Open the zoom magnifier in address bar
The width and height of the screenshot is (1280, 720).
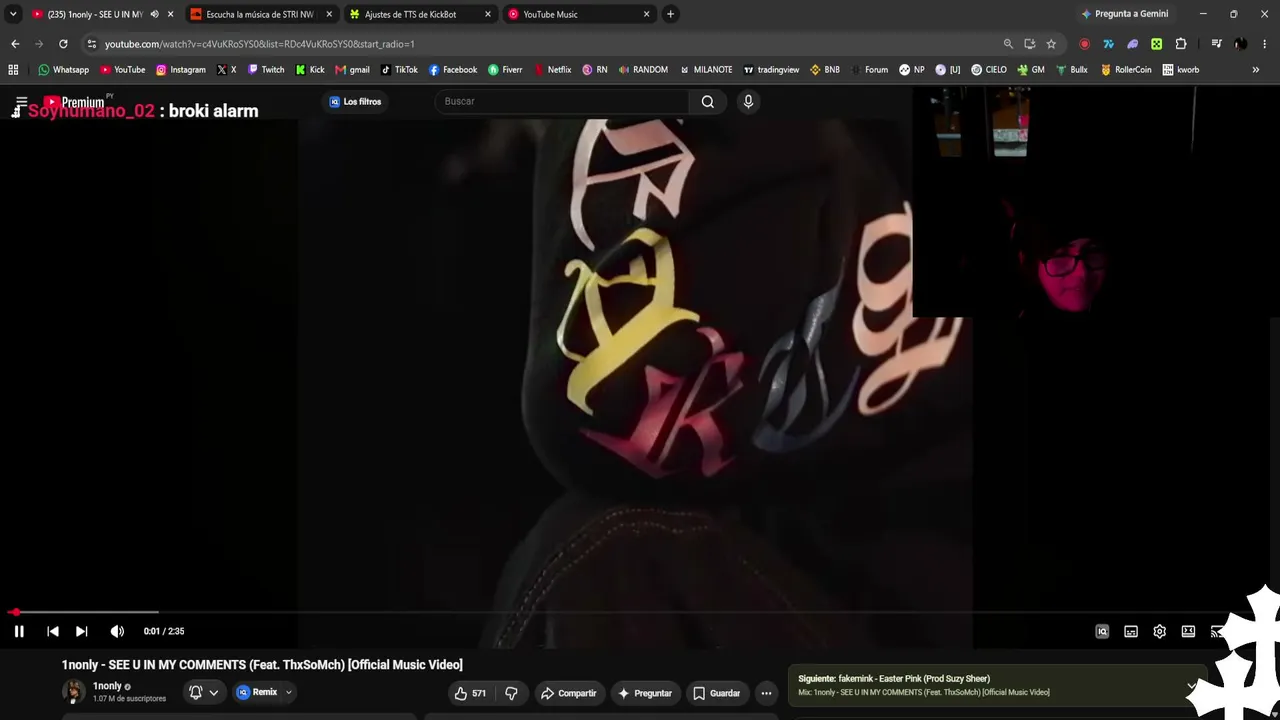1008,44
